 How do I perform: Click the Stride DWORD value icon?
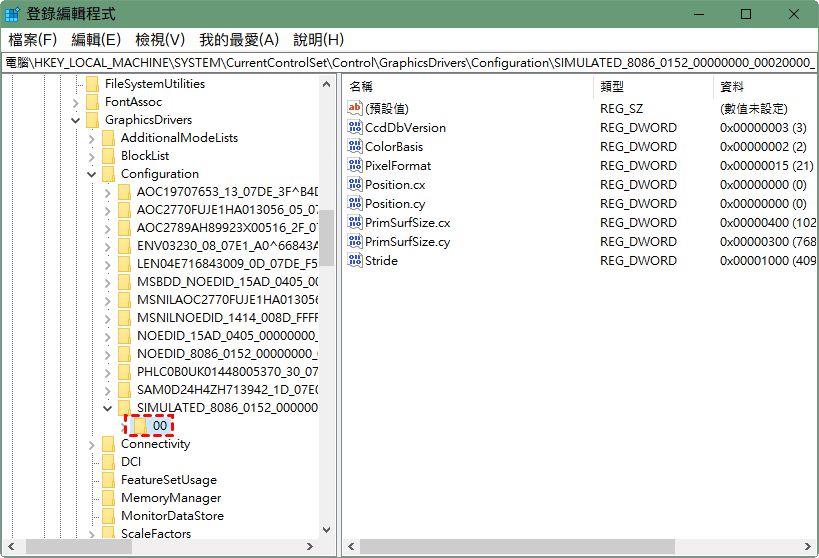(x=354, y=261)
